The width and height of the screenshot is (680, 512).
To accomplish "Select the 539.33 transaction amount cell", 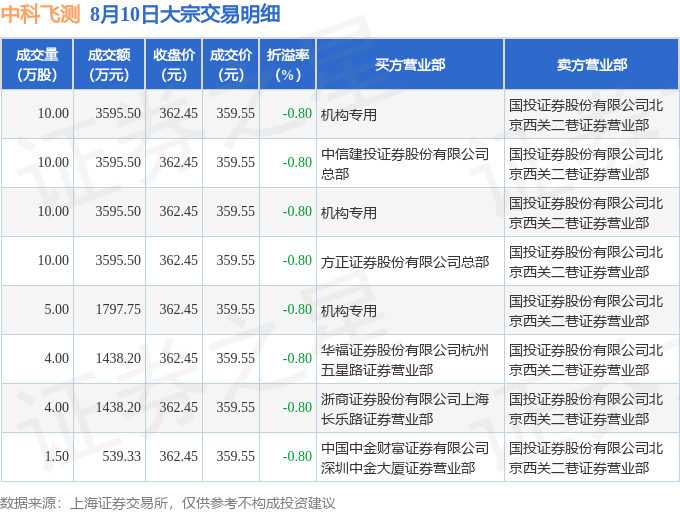I will point(109,457).
